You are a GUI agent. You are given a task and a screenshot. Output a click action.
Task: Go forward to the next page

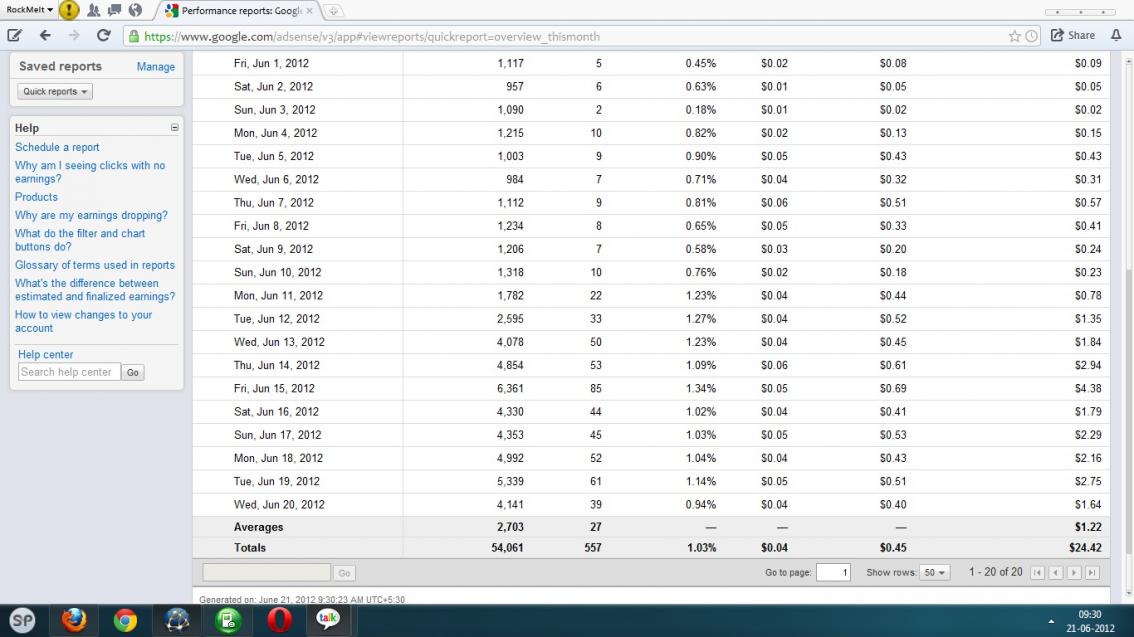(74, 35)
